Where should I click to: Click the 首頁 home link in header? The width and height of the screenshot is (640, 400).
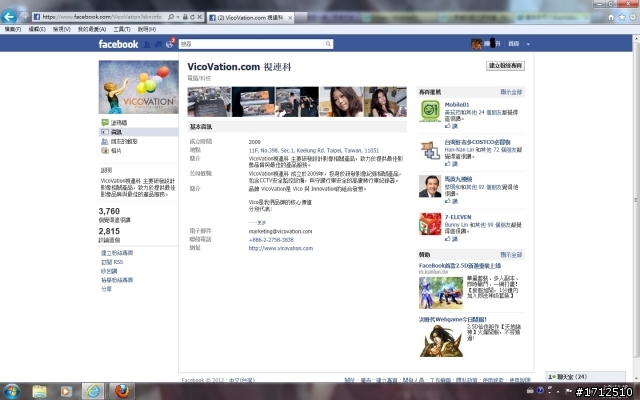[x=514, y=44]
